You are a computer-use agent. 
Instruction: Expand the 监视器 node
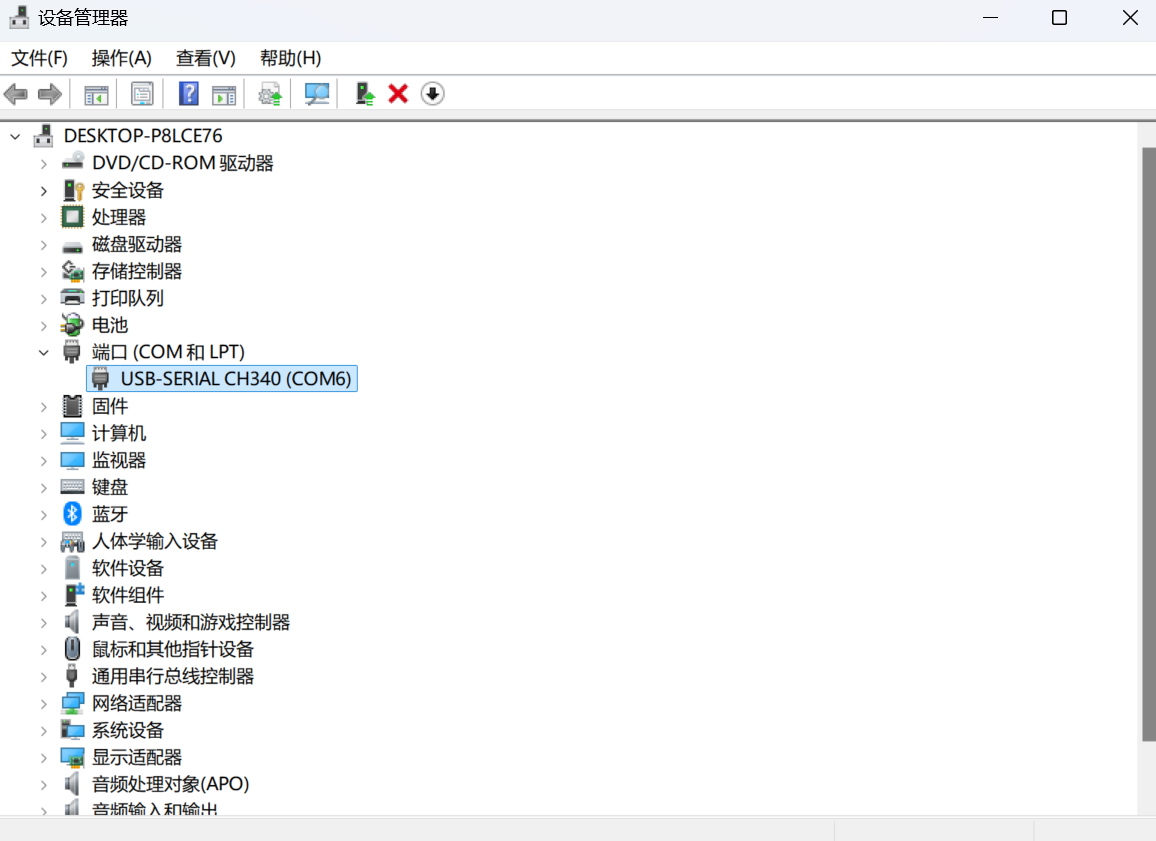(43, 461)
